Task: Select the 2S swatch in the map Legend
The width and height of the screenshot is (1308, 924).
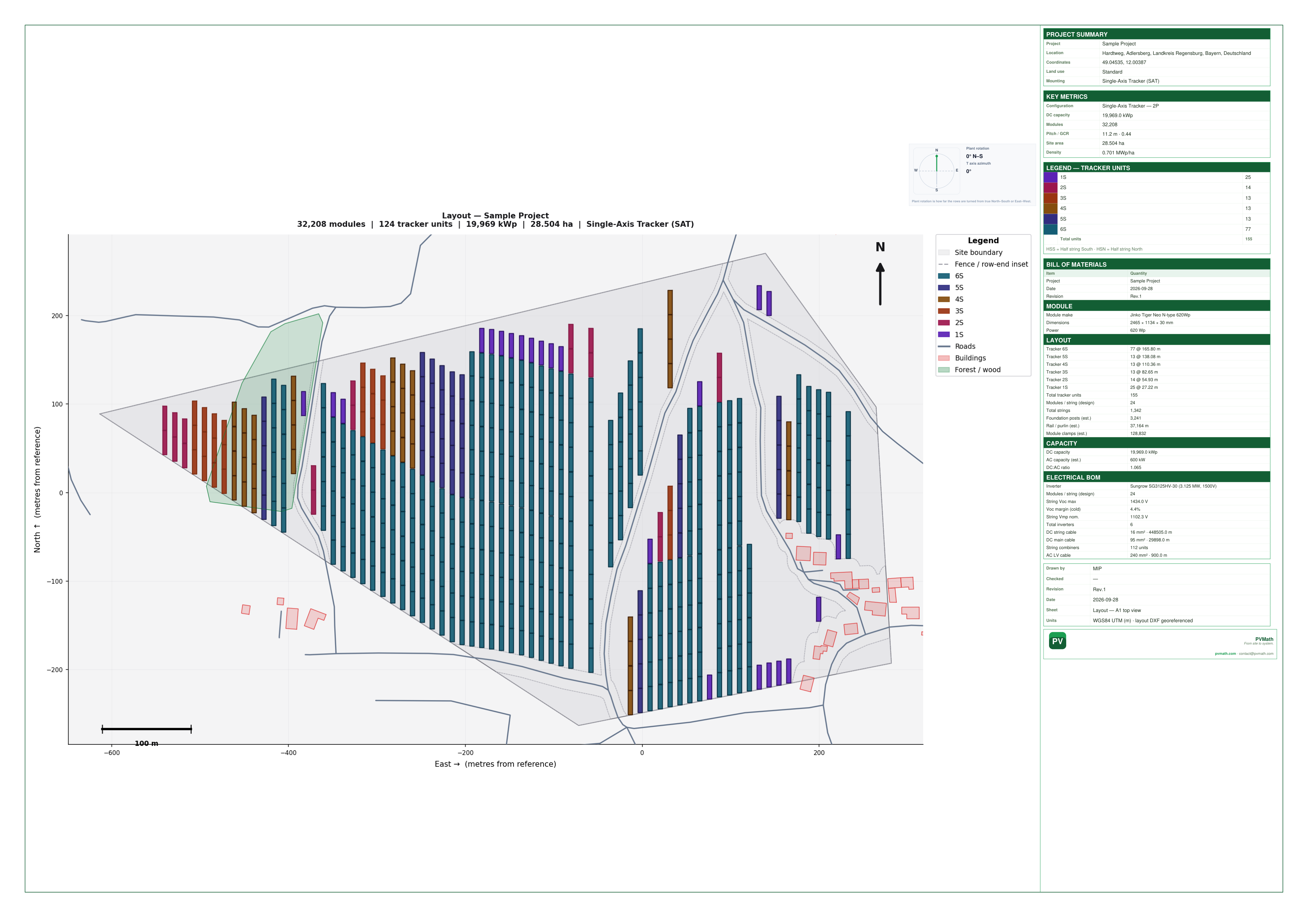Action: pos(944,322)
